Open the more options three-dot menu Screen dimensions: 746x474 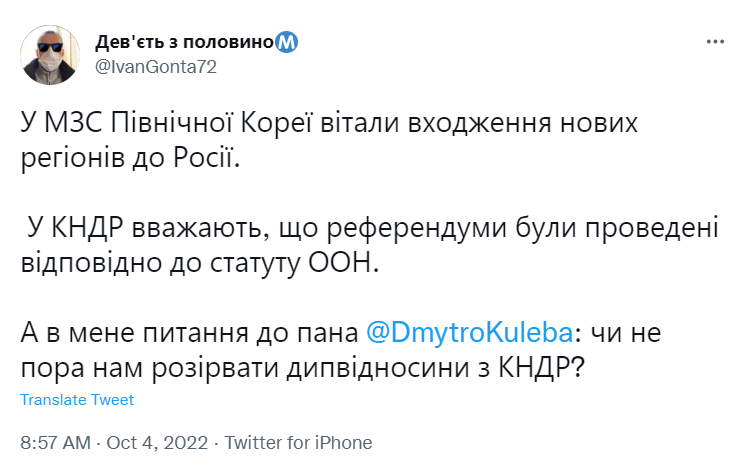click(x=715, y=42)
